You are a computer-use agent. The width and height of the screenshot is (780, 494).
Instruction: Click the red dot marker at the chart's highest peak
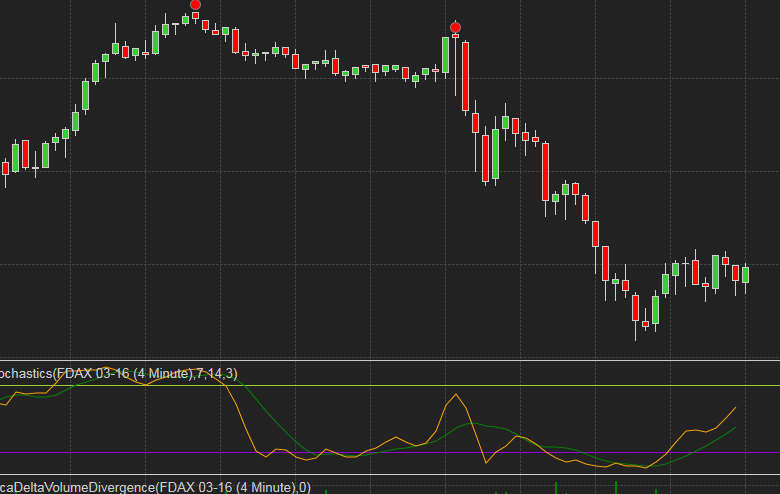195,5
